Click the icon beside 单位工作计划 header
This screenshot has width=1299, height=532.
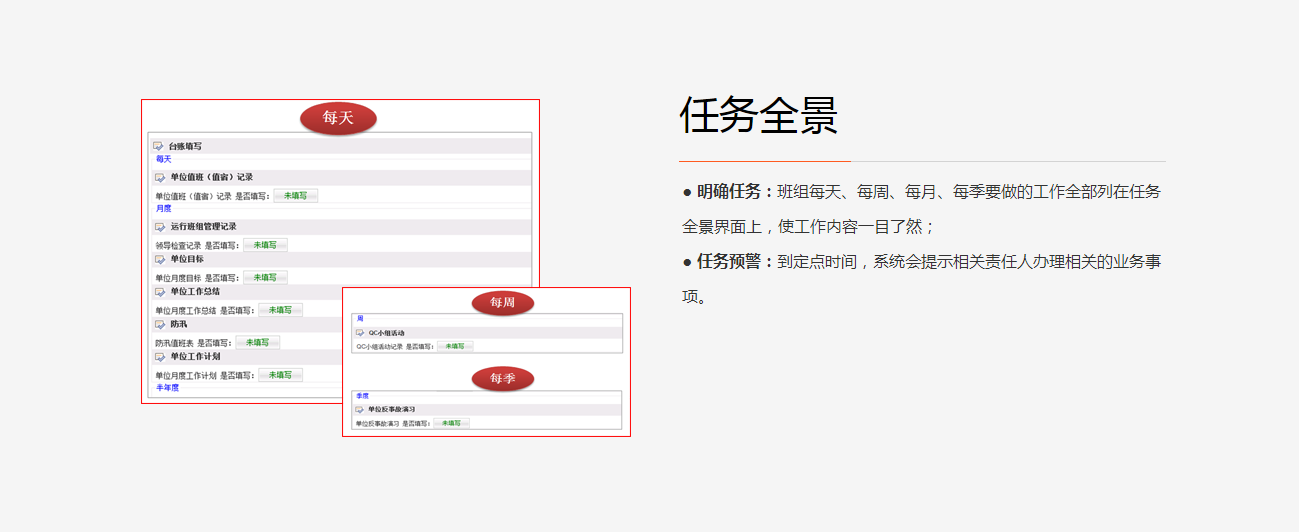[x=160, y=357]
